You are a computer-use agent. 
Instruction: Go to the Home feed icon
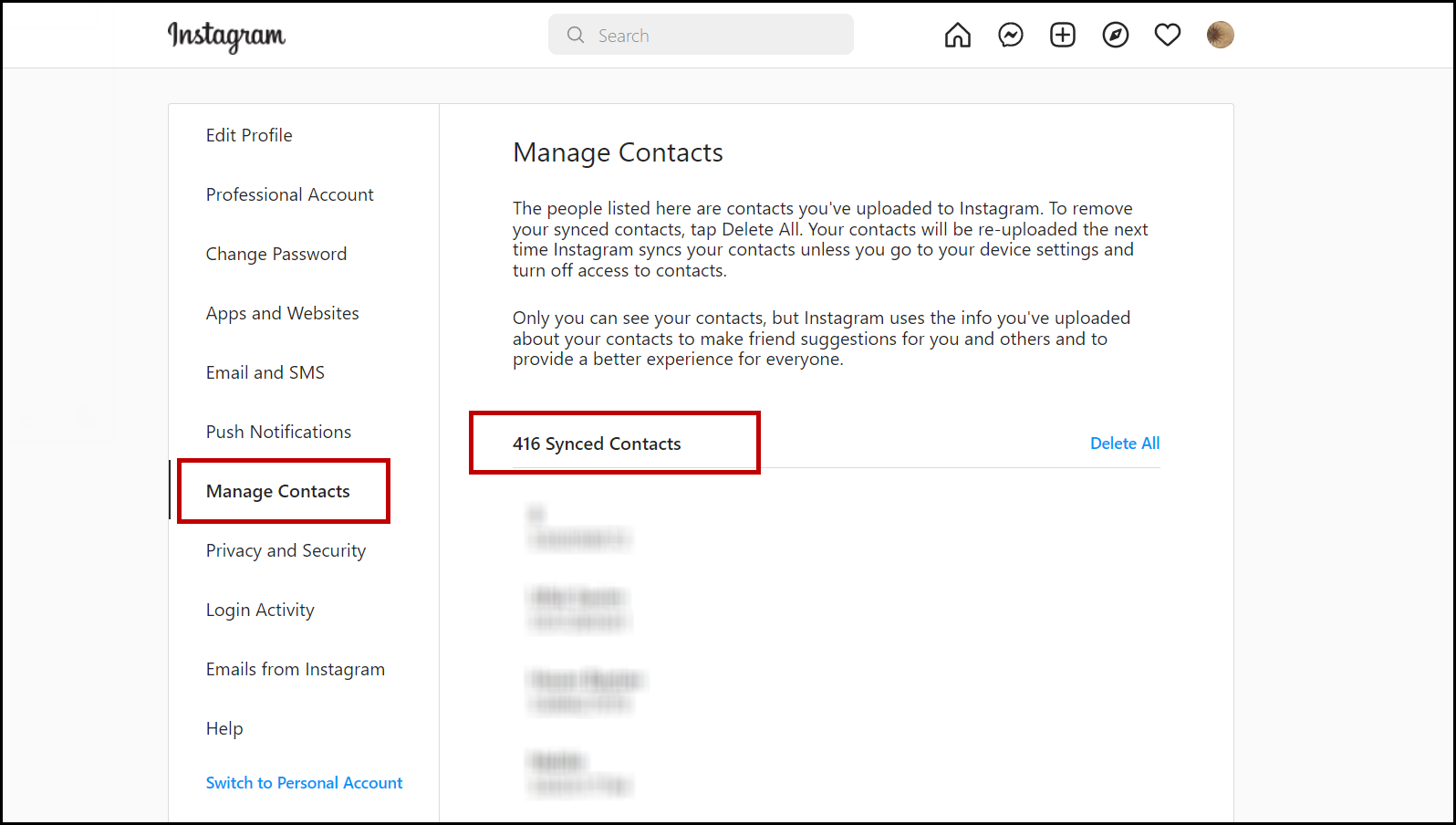click(958, 36)
